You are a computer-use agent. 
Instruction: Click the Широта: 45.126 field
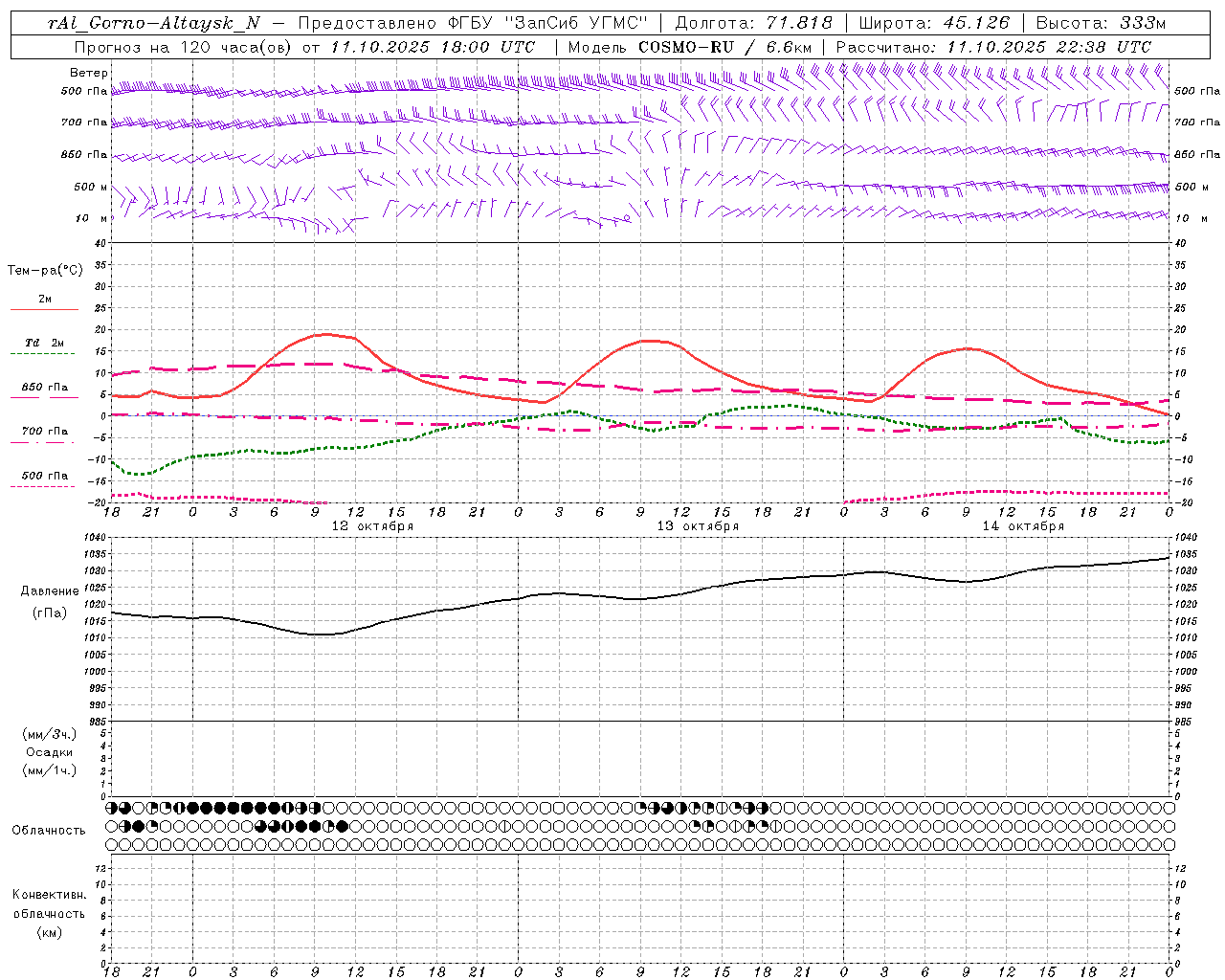click(934, 23)
